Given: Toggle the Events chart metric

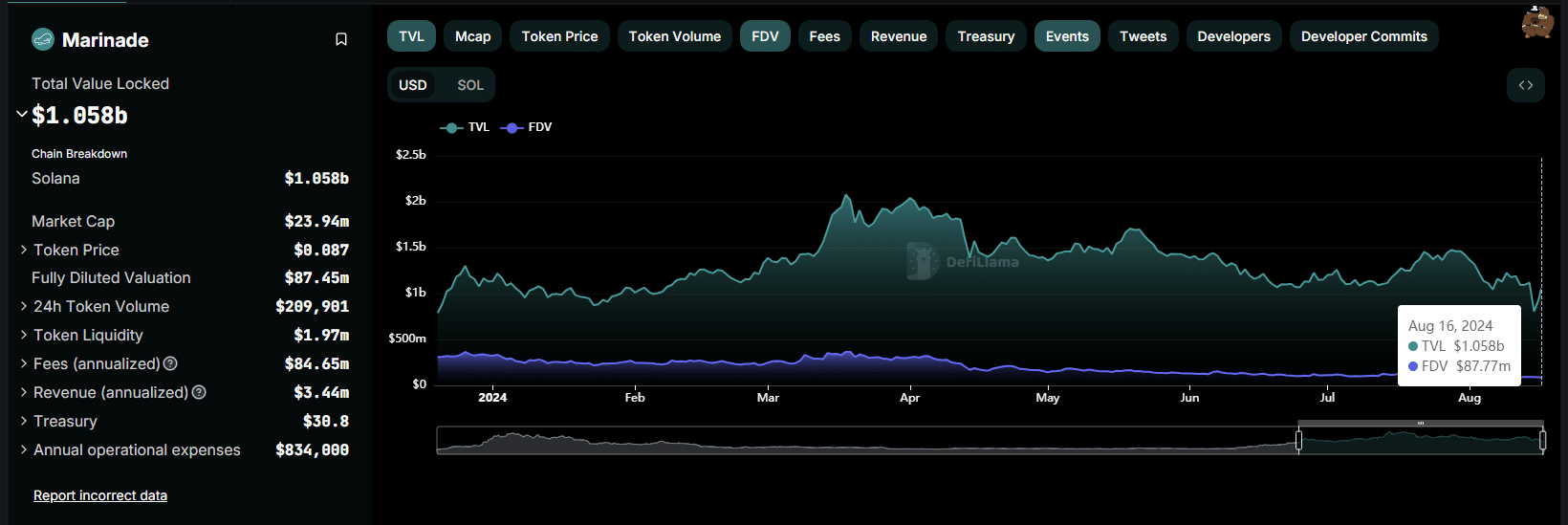Looking at the screenshot, I should coord(1067,36).
